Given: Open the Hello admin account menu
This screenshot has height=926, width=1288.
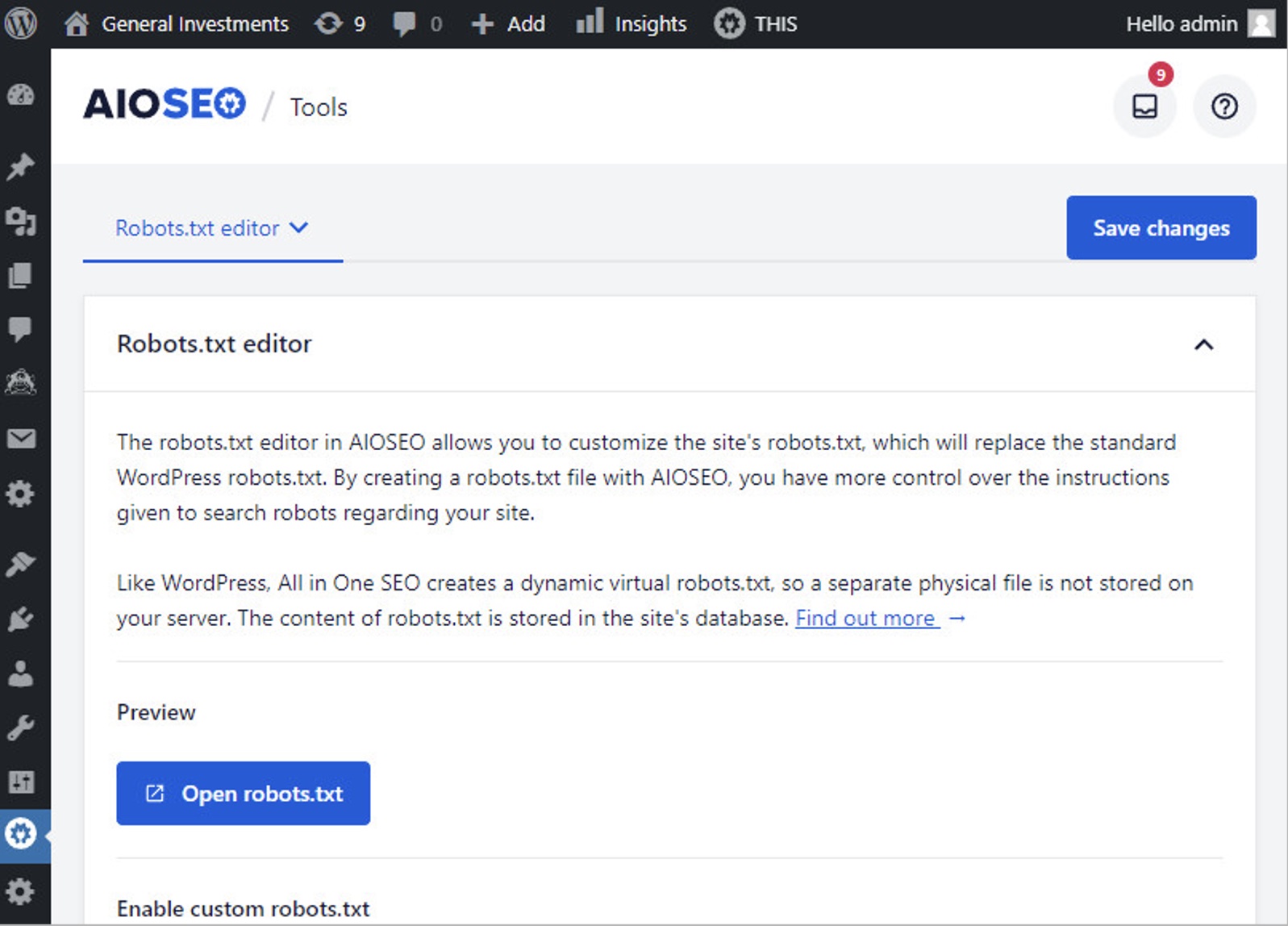Looking at the screenshot, I should point(1199,23).
